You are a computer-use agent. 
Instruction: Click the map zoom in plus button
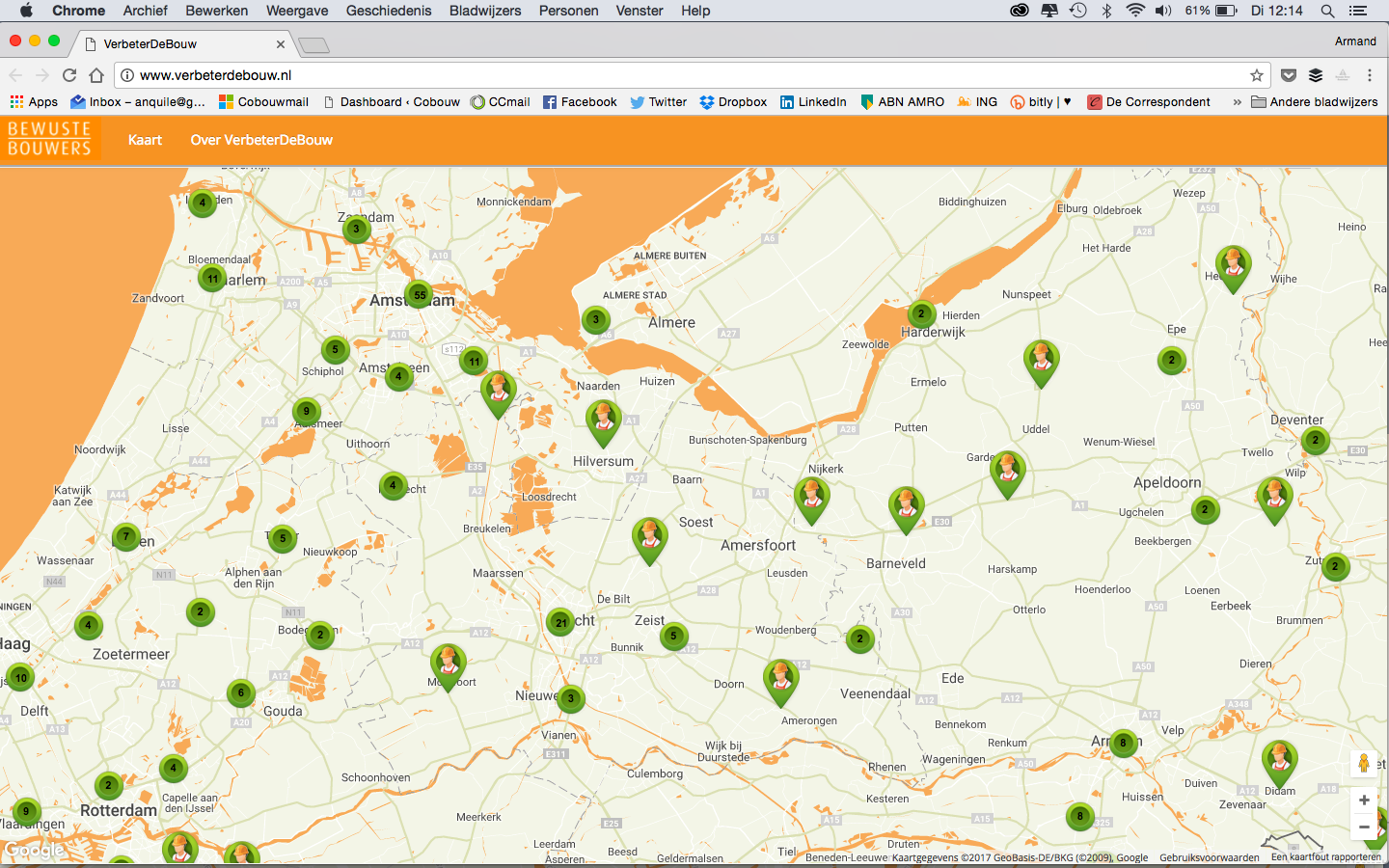1364,800
